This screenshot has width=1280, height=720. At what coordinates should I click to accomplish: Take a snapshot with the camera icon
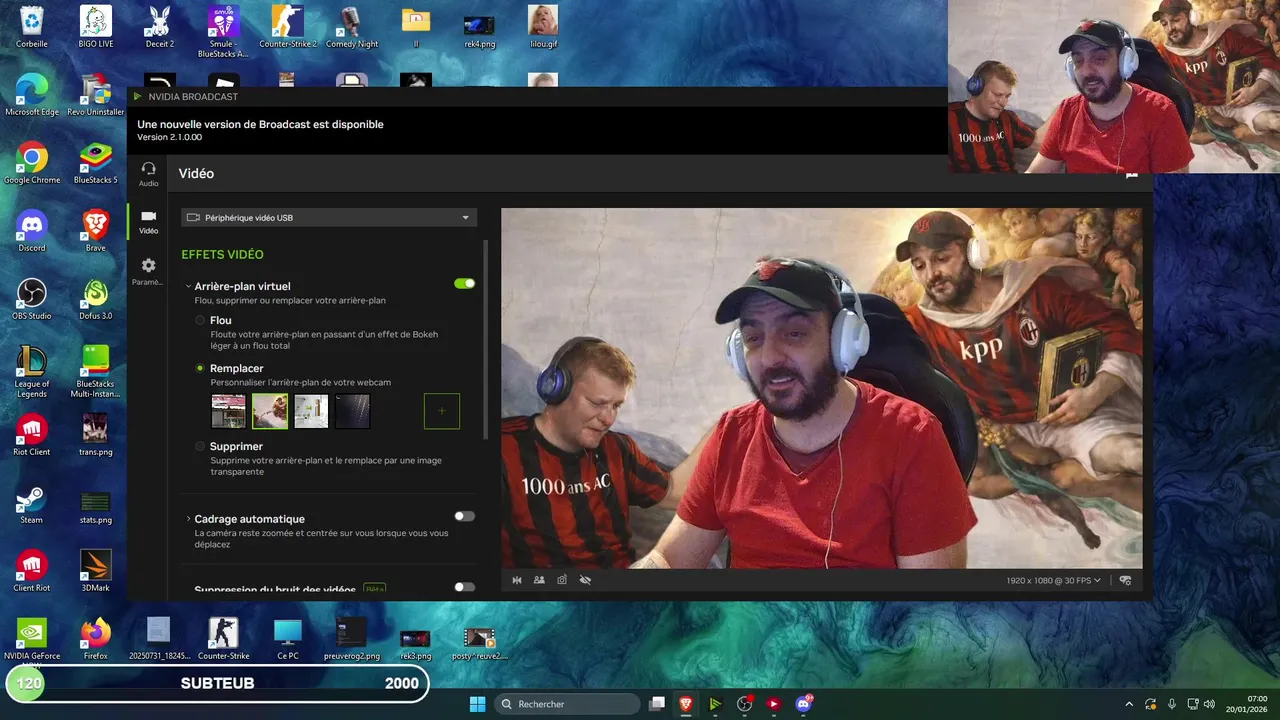[x=562, y=580]
